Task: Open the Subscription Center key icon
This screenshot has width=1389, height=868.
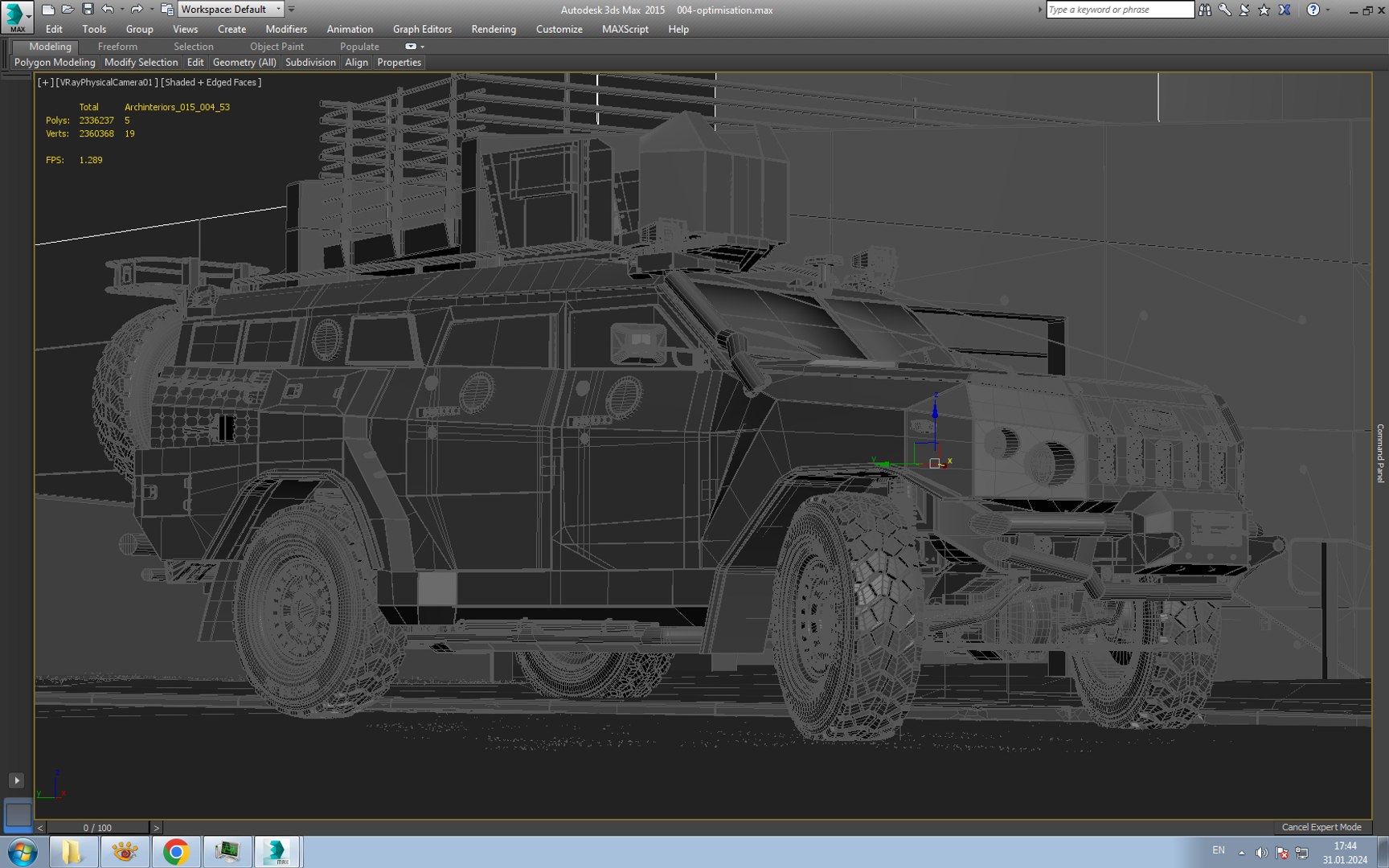Action: tap(1224, 10)
